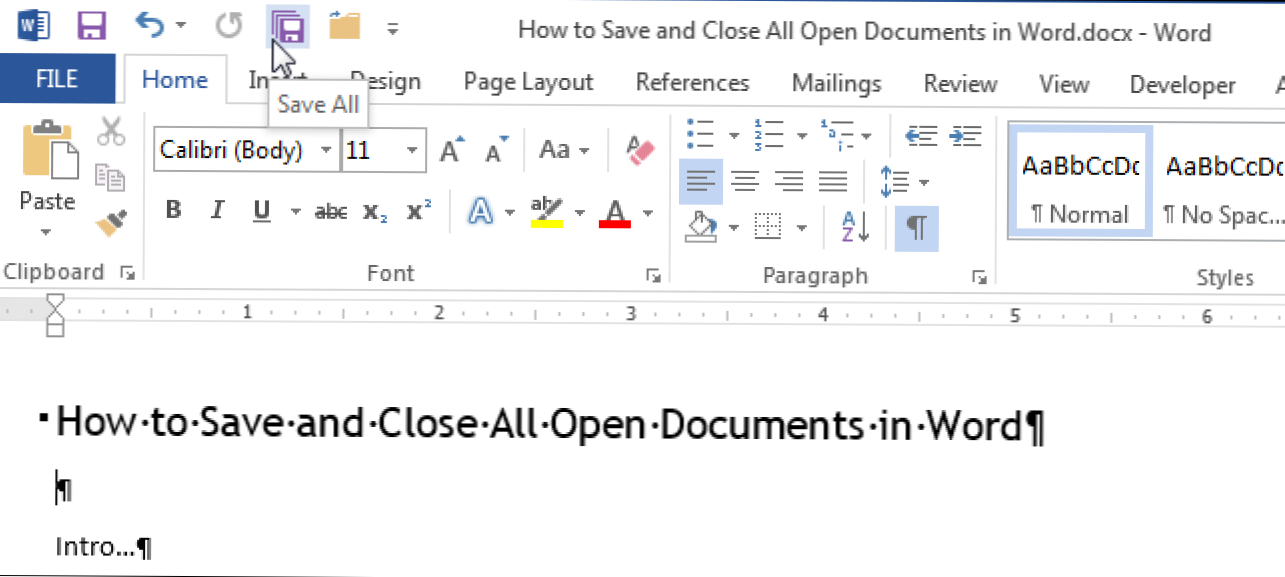
Task: Open the Font dialog launcher
Action: click(x=653, y=276)
